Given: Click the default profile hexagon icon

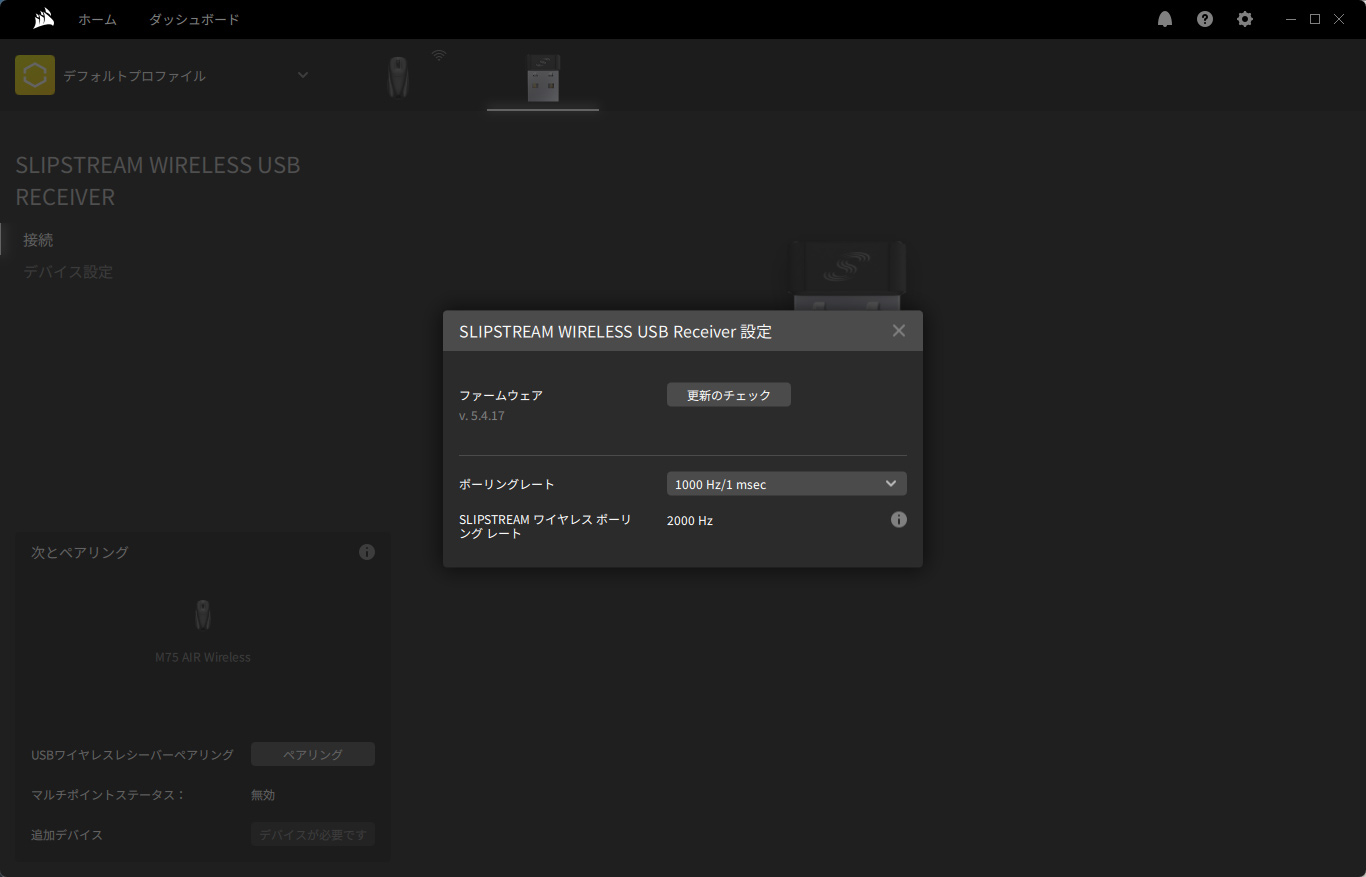Looking at the screenshot, I should pos(35,75).
